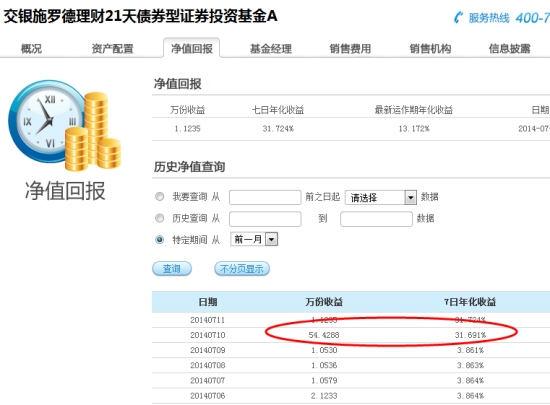Open the 请选择 dropdown
550x405 pixels.
point(381,197)
